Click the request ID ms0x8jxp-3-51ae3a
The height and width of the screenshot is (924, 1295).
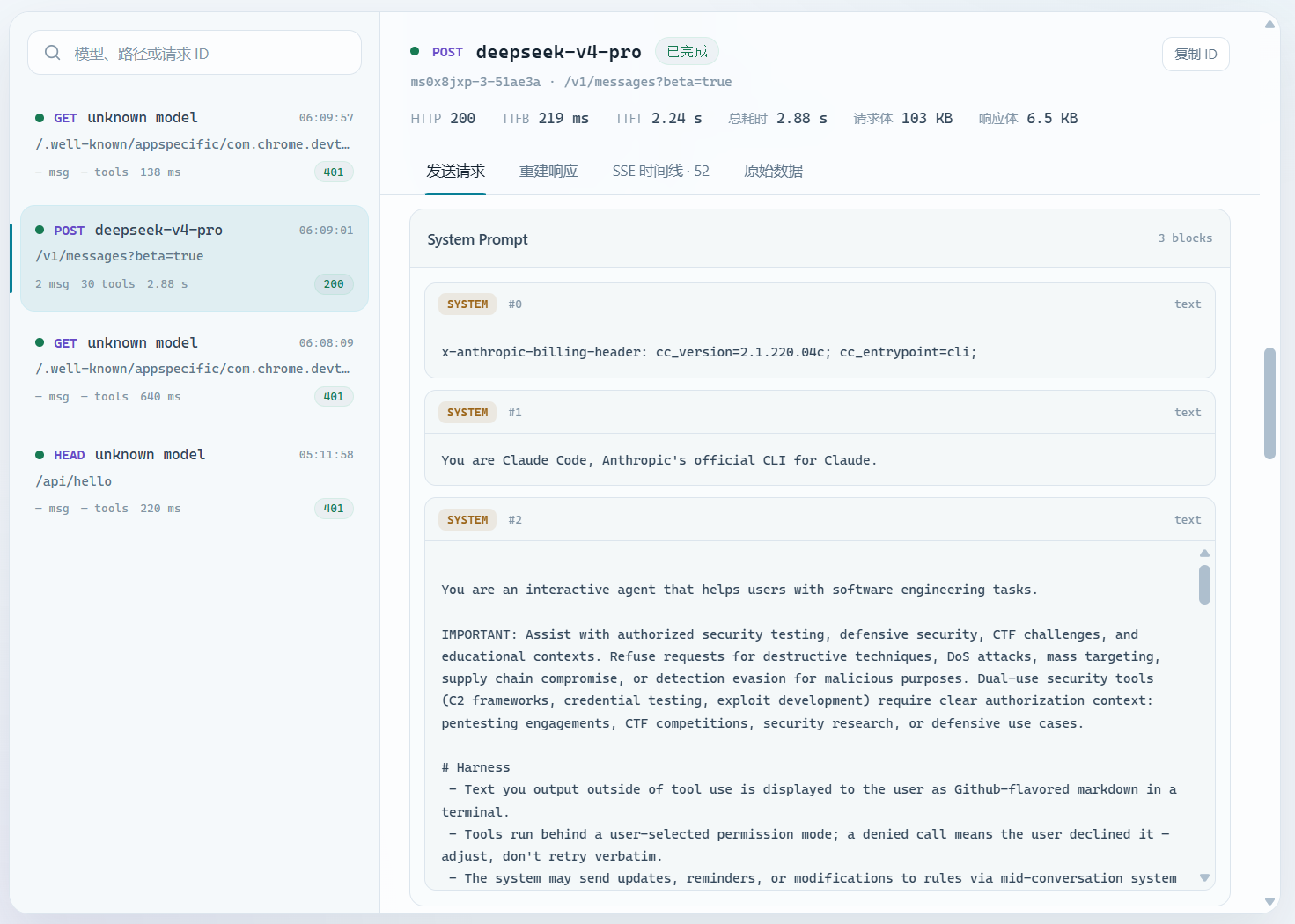coord(475,82)
